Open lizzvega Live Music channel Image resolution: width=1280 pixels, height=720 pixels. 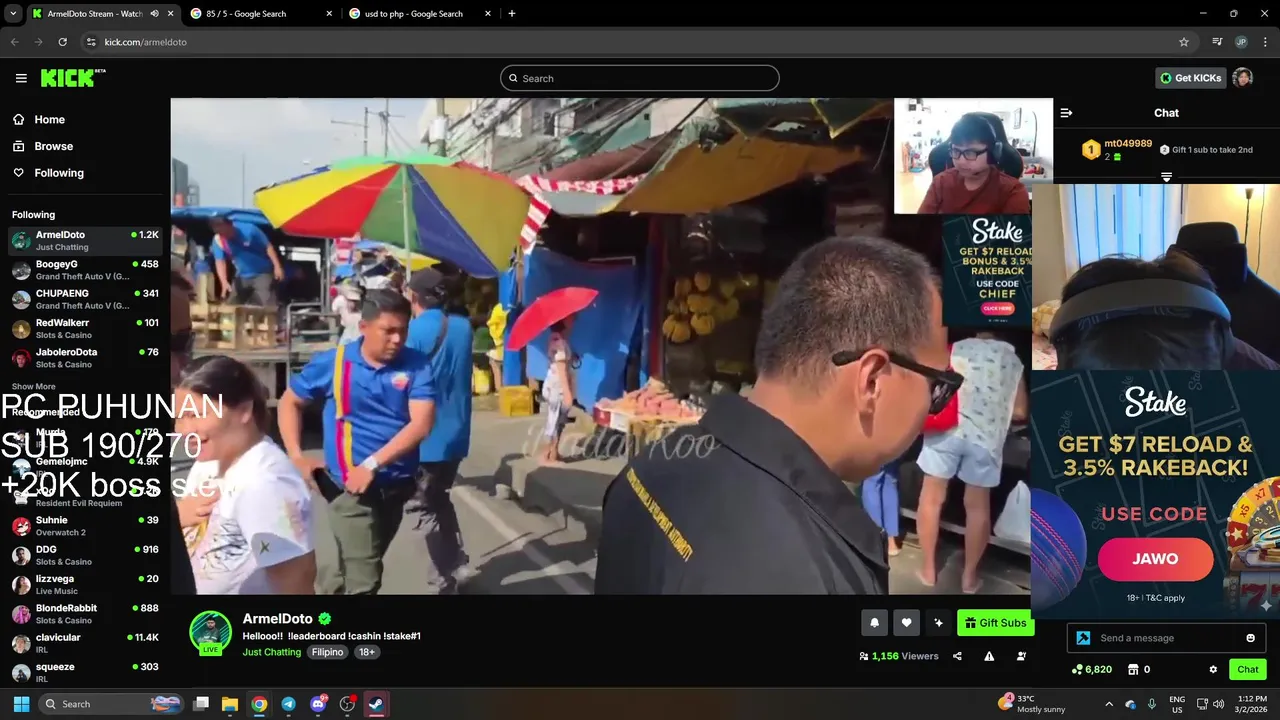[85, 584]
